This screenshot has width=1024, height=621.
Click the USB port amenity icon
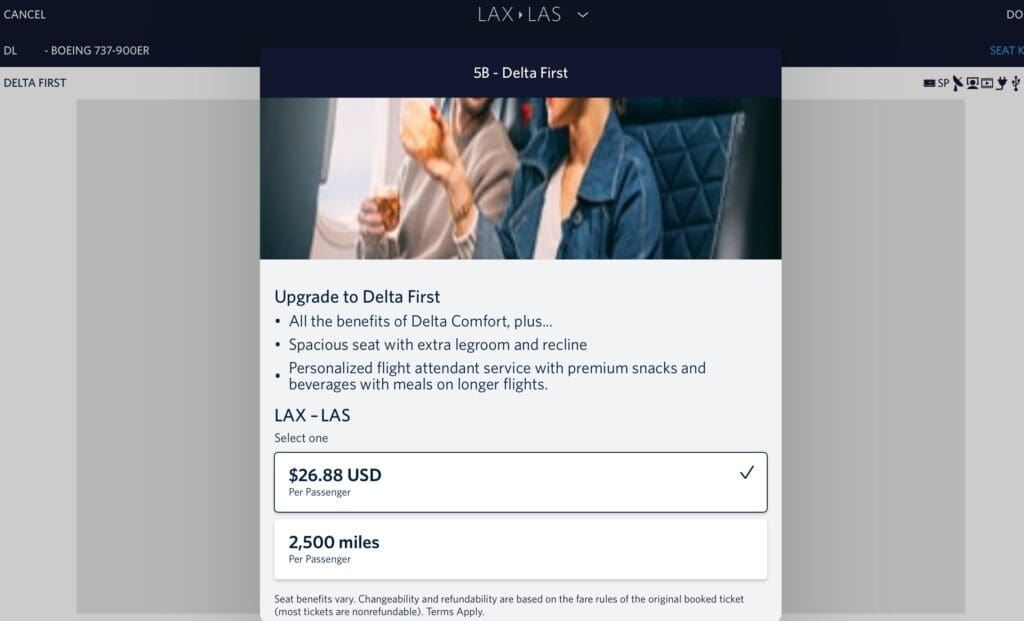point(1014,83)
